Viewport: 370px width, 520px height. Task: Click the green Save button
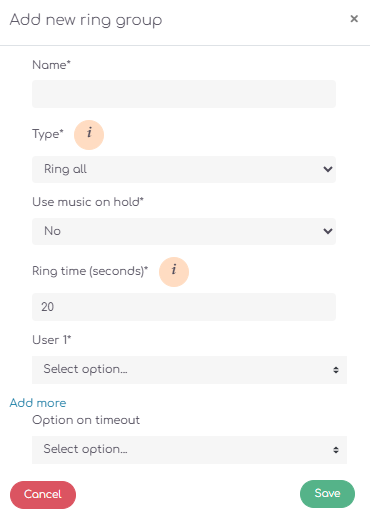tap(327, 494)
